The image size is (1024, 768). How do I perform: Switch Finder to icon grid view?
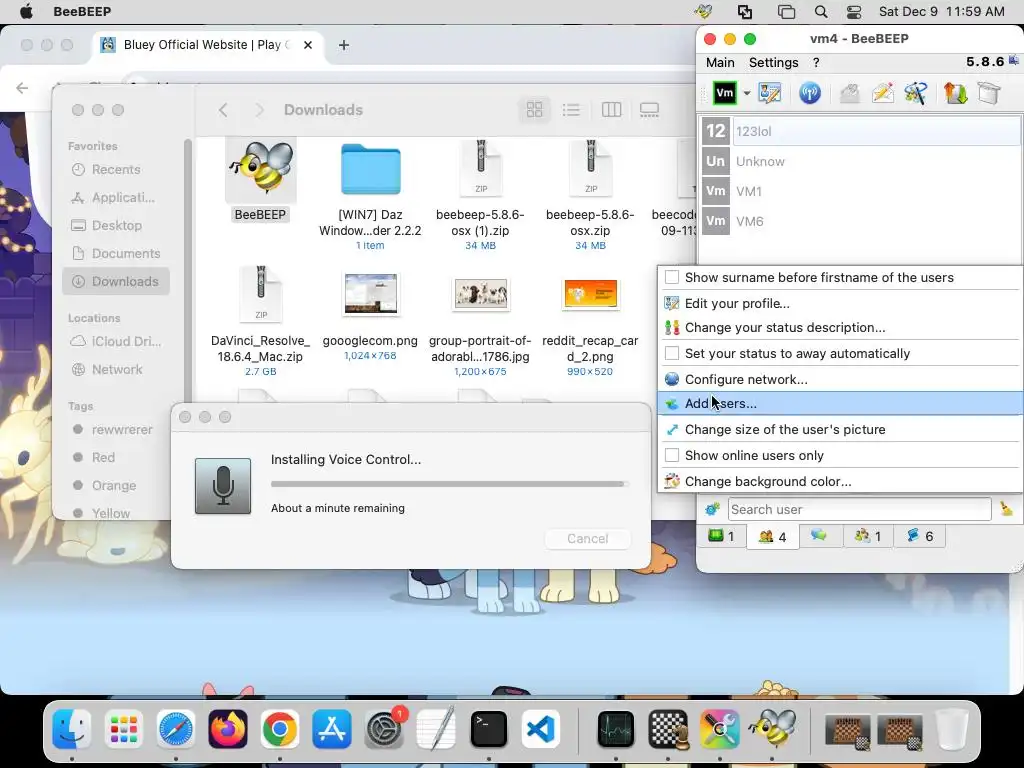534,110
